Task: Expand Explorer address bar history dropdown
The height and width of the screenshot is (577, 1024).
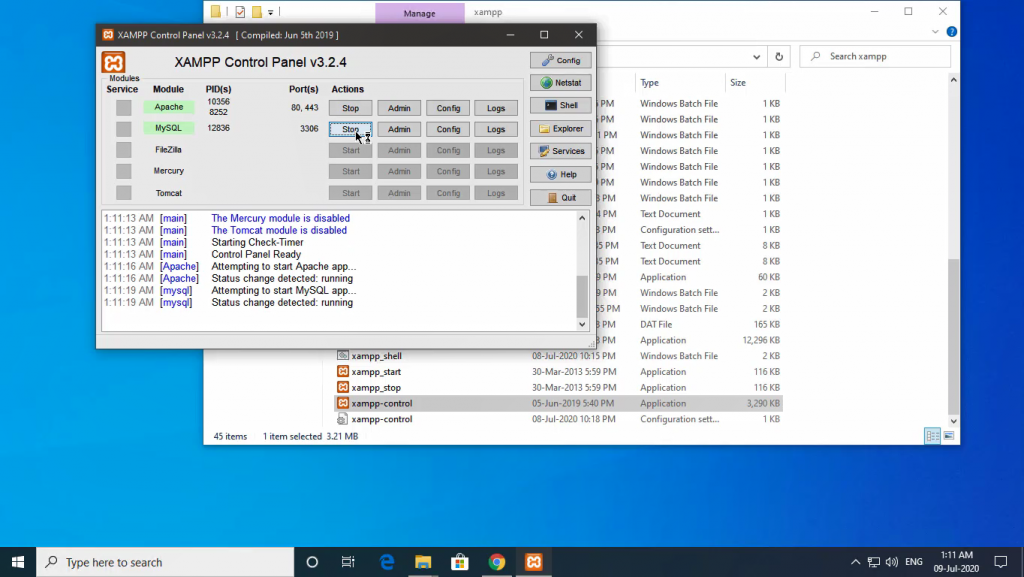Action: (x=756, y=57)
